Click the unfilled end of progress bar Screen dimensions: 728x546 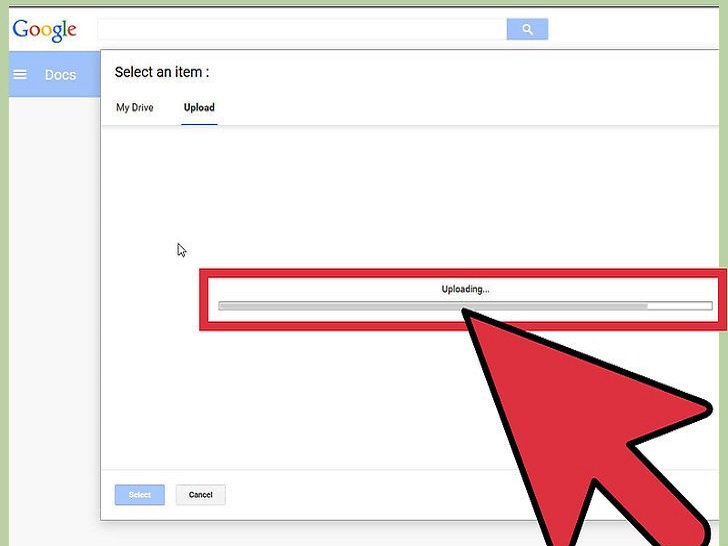[x=680, y=306]
